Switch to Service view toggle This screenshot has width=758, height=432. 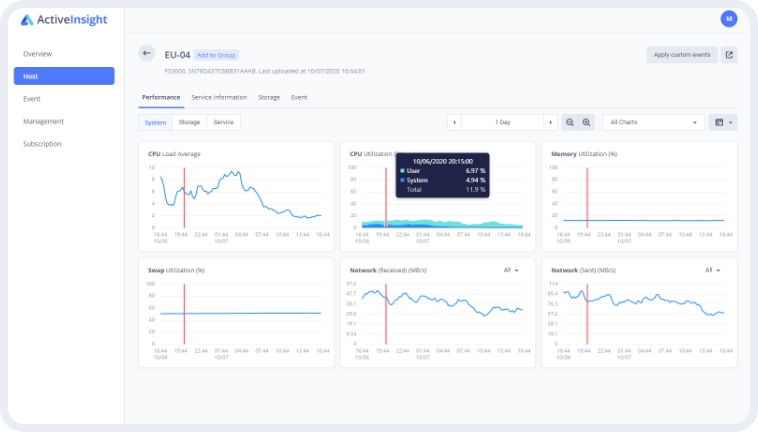click(x=224, y=122)
